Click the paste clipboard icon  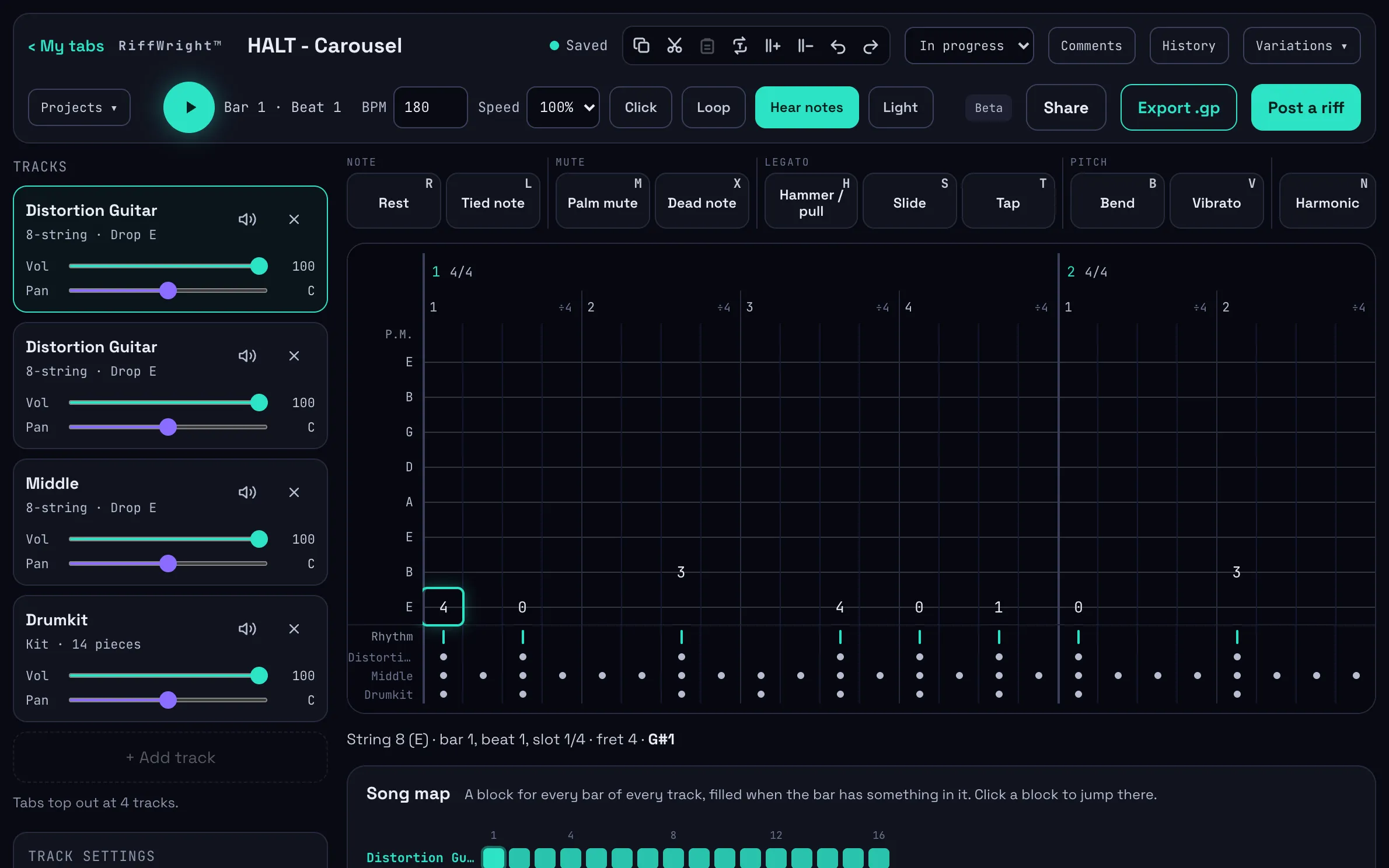[x=707, y=45]
